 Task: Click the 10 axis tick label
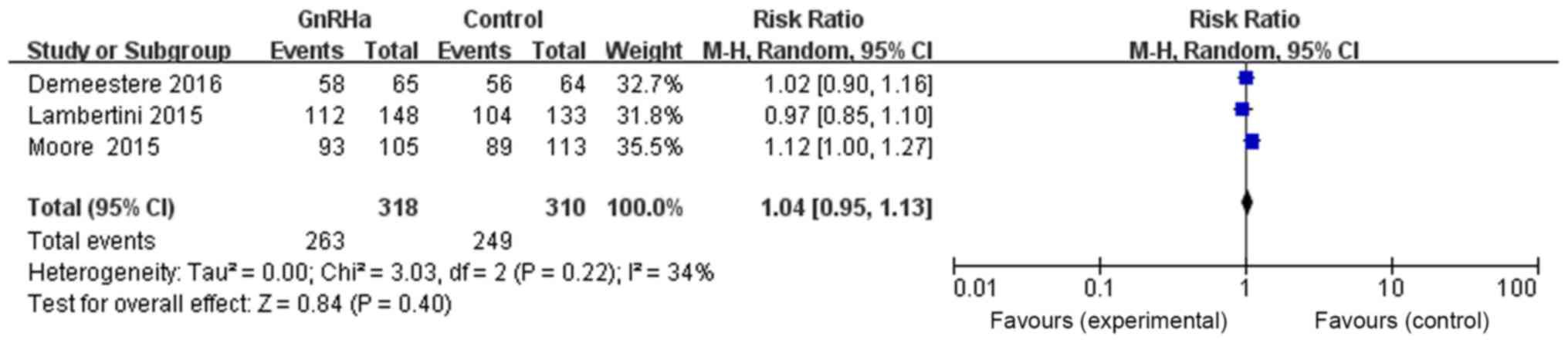coord(1391,289)
